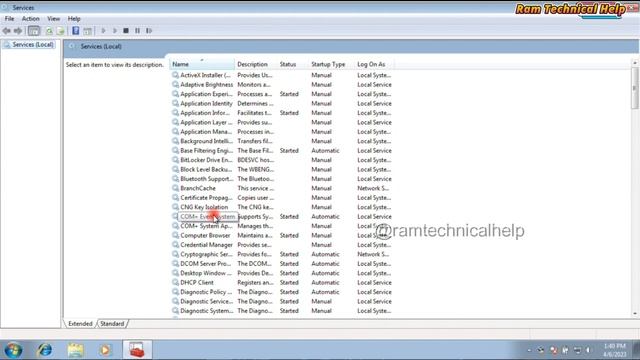
Task: Open Windows Media Player taskbar icon
Action: (105, 350)
